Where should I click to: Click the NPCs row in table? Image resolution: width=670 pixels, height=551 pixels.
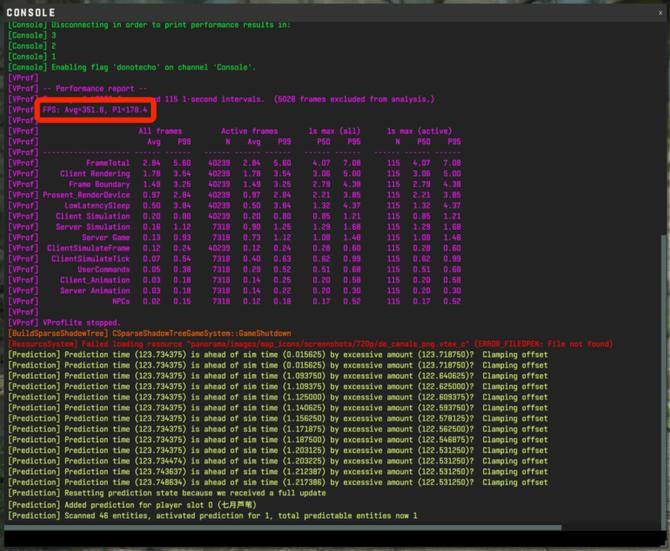tap(121, 301)
